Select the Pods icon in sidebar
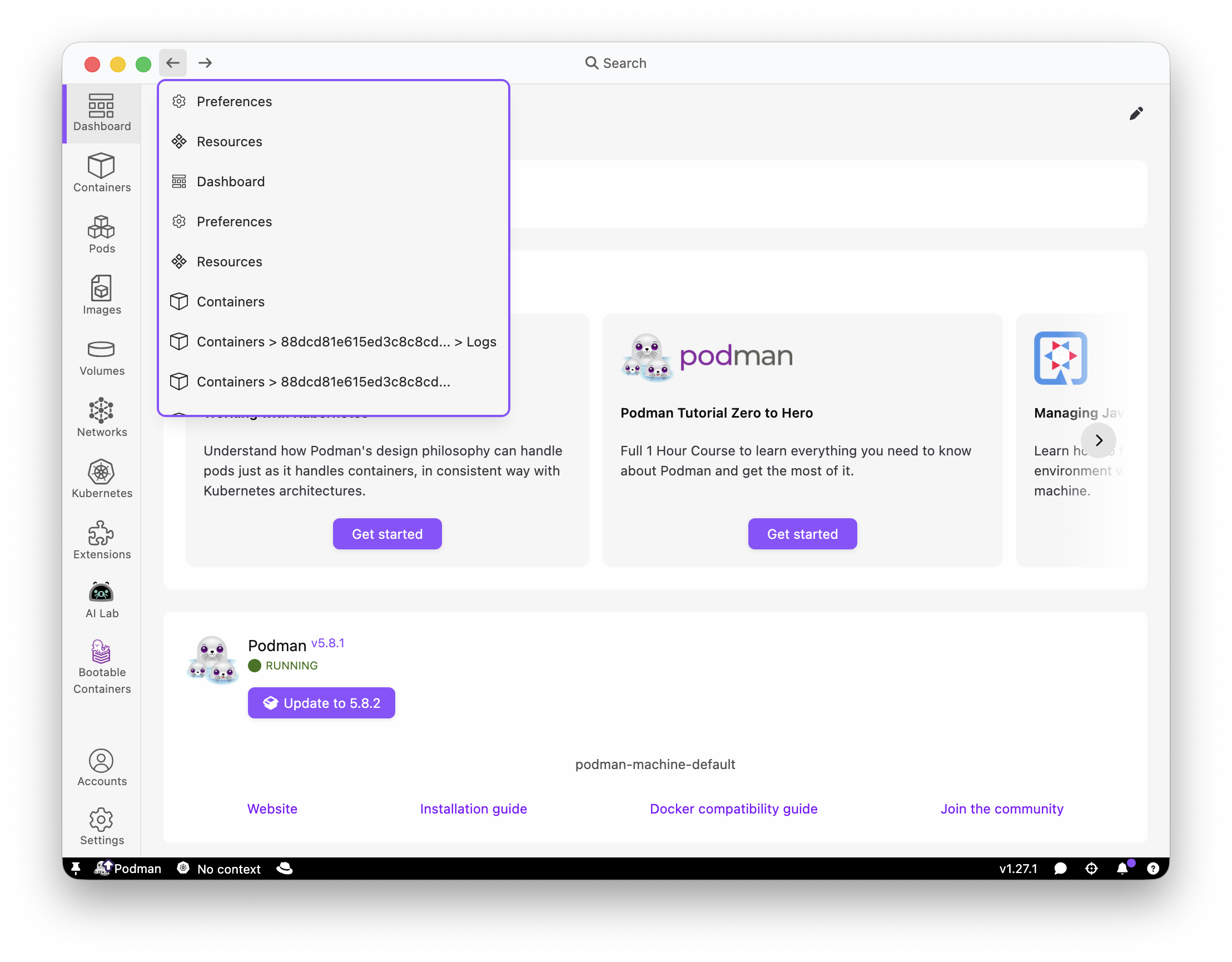The width and height of the screenshot is (1232, 962). (x=102, y=235)
